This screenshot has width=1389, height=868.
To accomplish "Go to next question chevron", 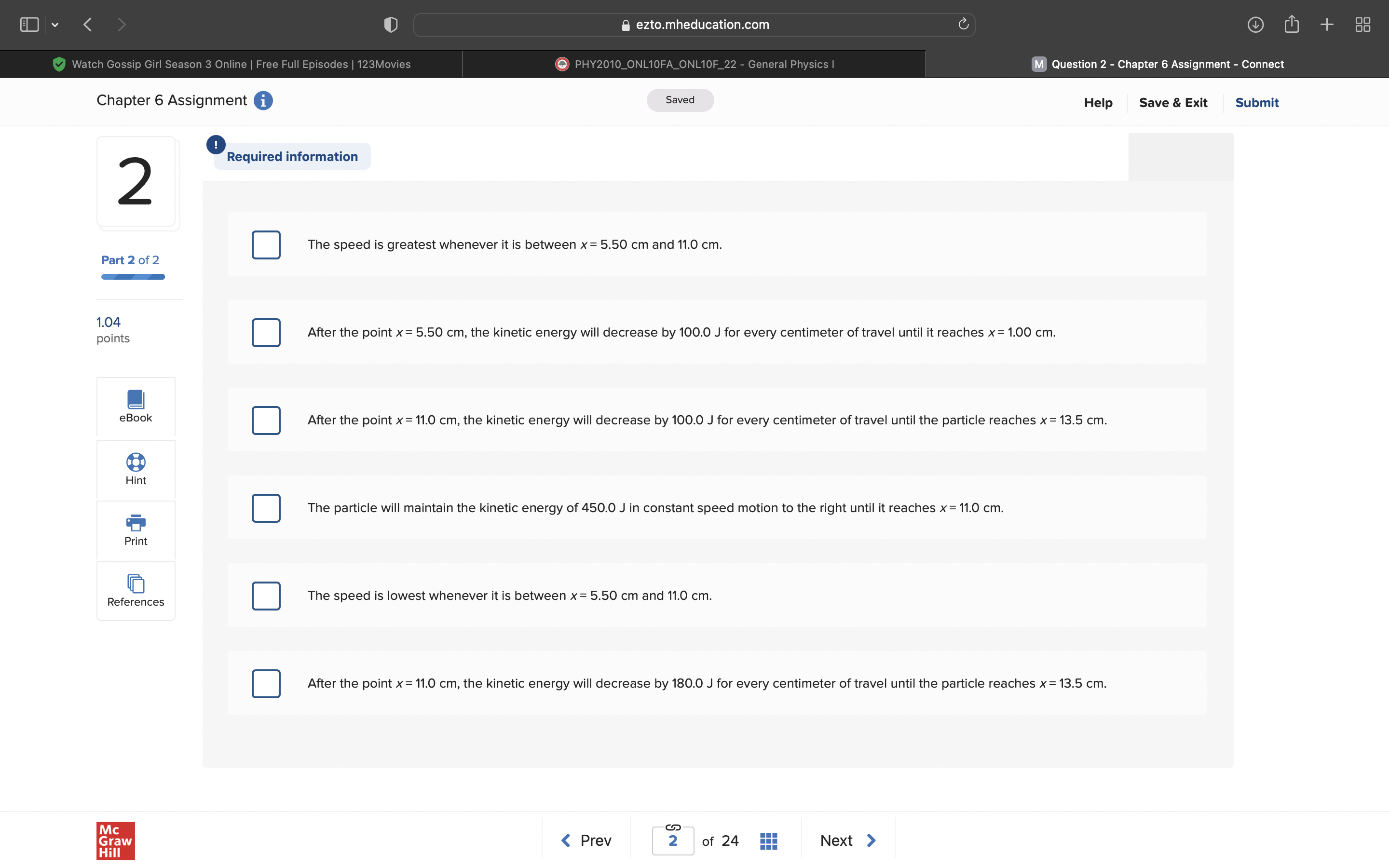I will click(x=872, y=841).
